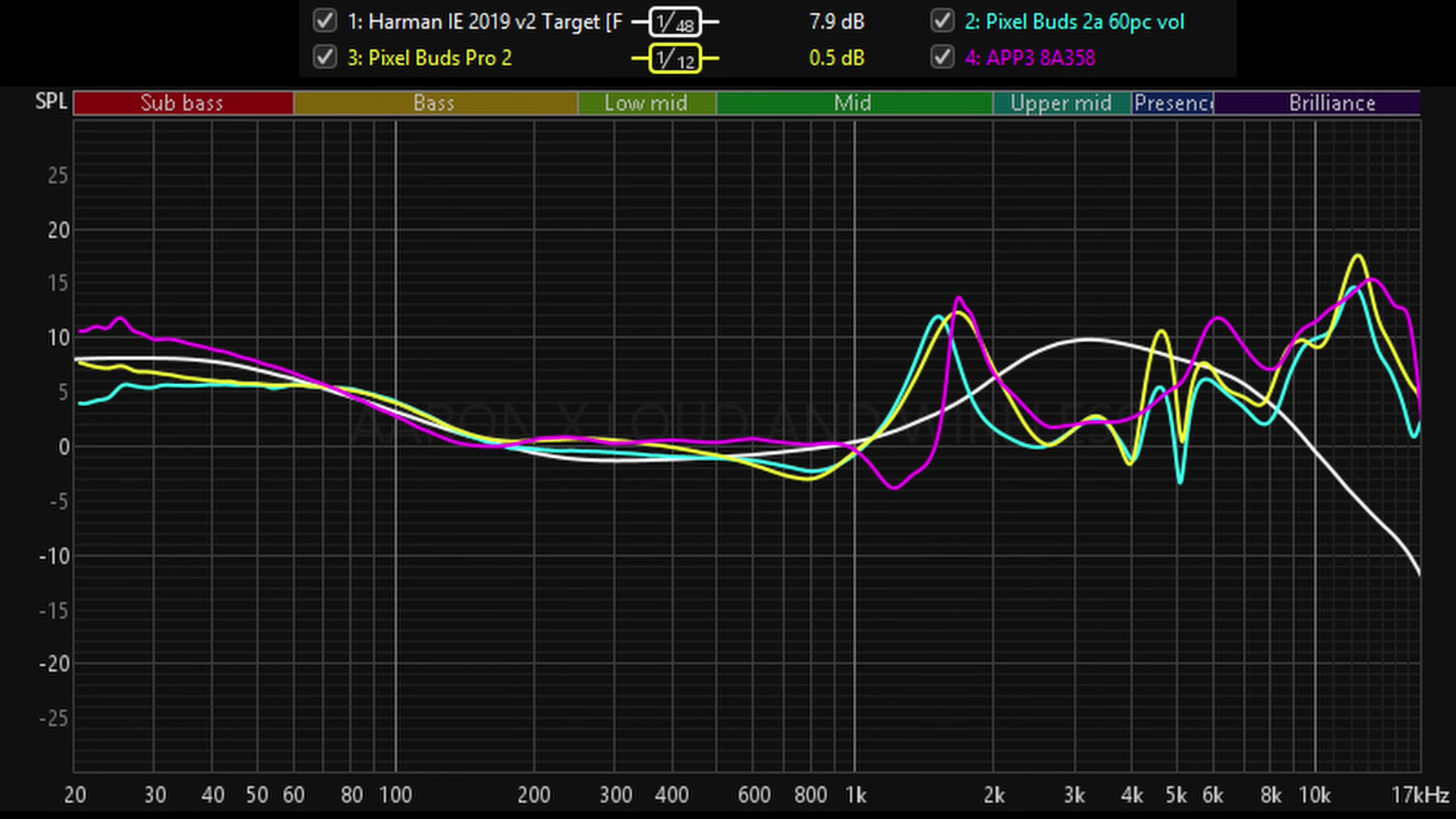Click the 1k frequency axis label
The image size is (1456, 819).
[855, 795]
